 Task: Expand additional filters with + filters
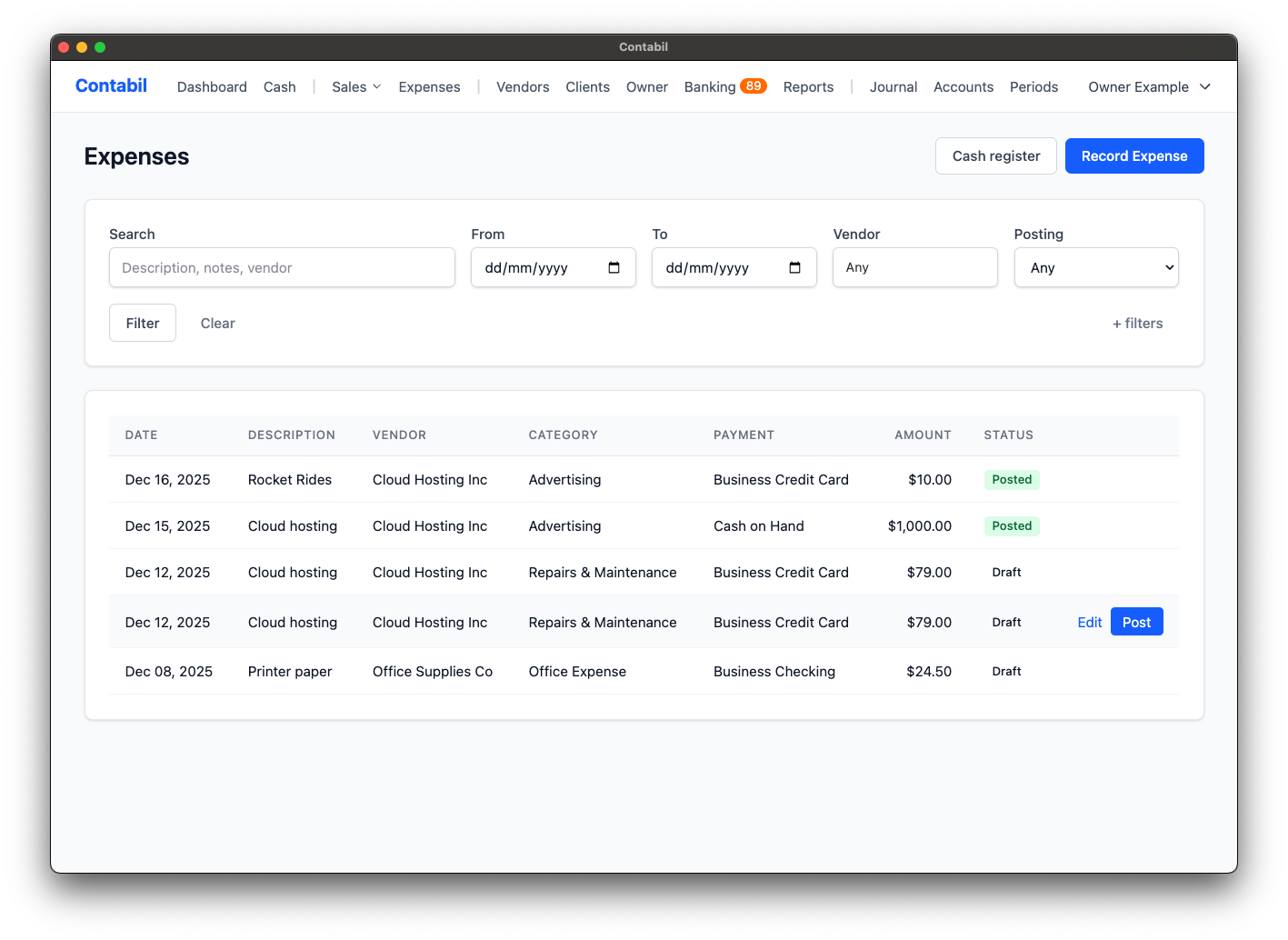tap(1136, 323)
